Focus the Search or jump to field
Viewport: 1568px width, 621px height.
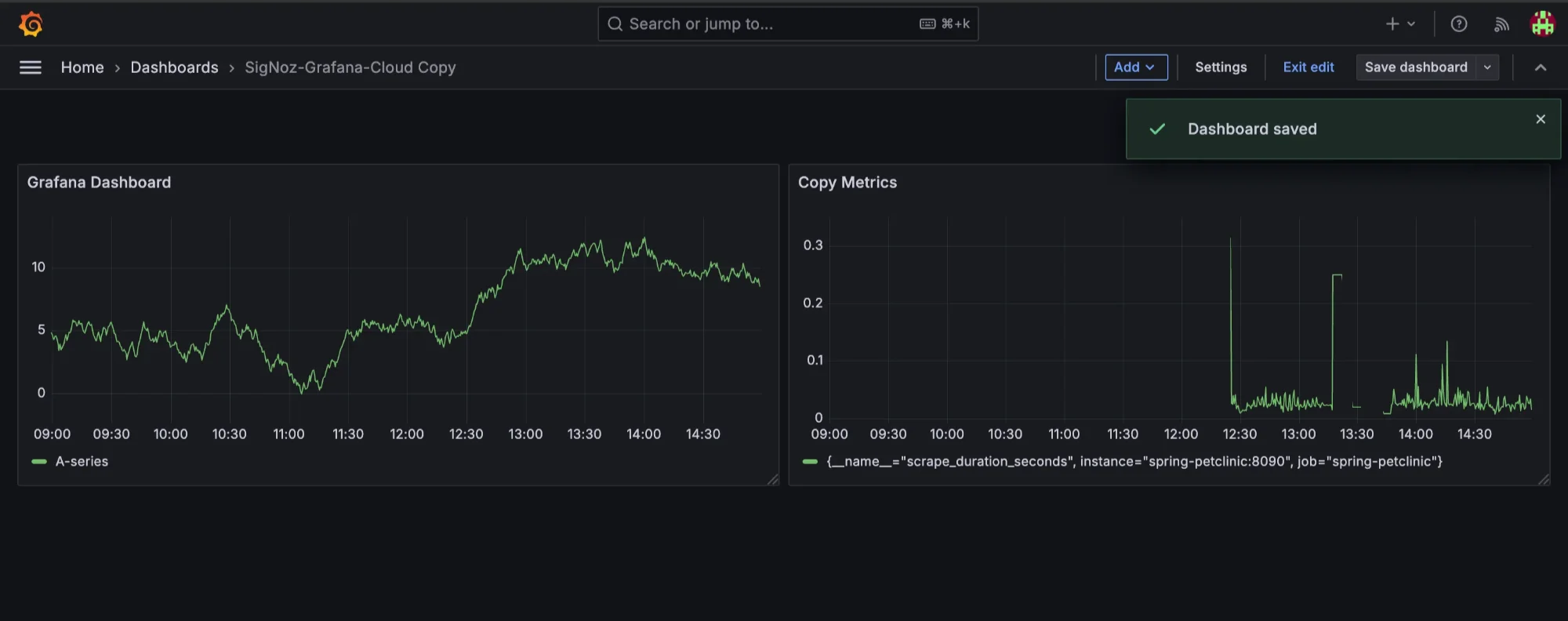click(x=788, y=24)
